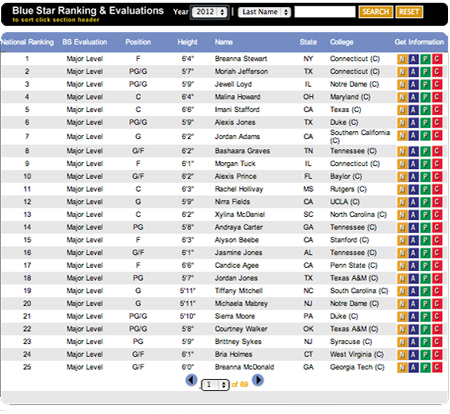Click college Syracuse (C)
The image size is (450, 414).
351,342
